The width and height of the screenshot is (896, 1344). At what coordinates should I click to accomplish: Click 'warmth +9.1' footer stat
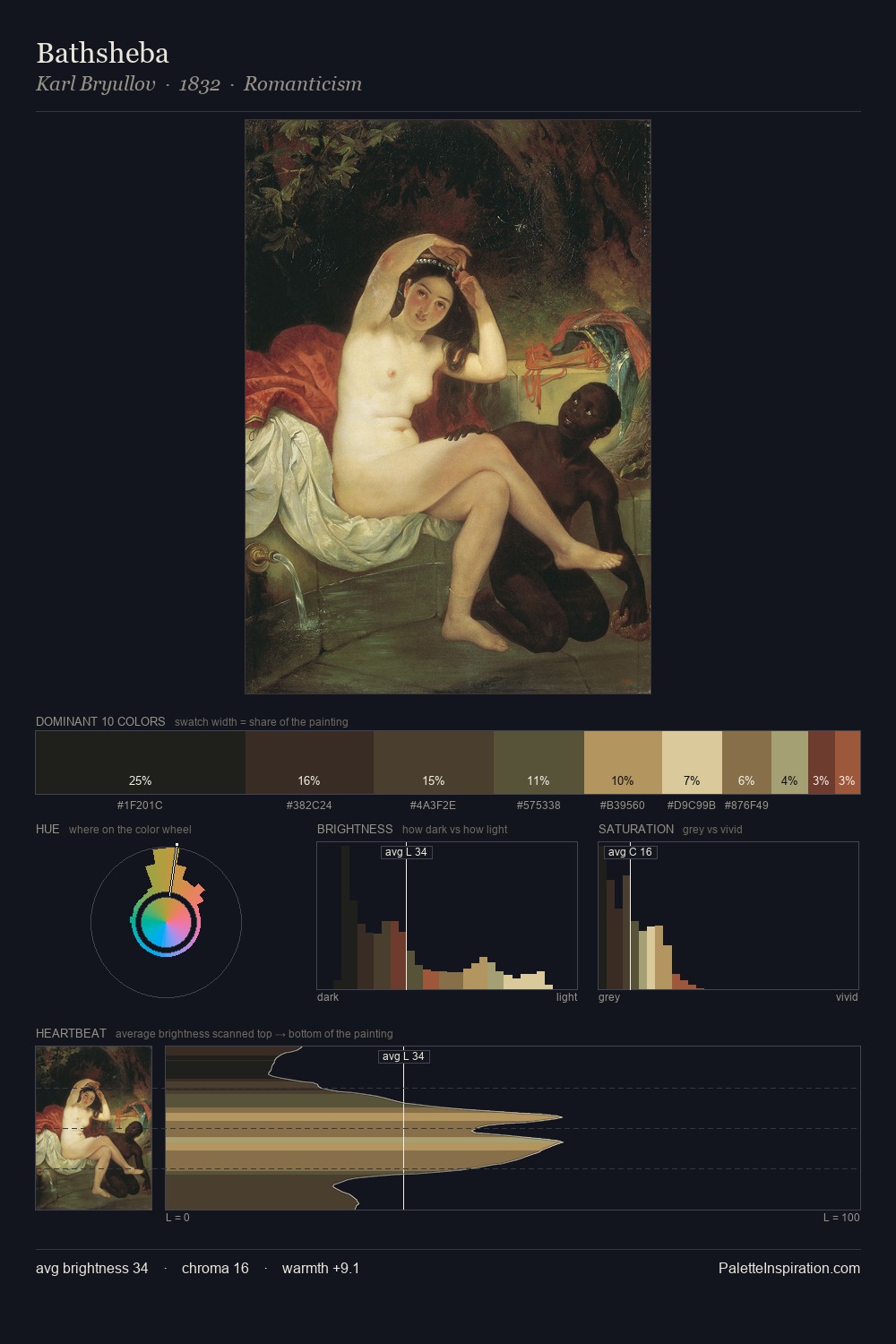[x=321, y=1268]
